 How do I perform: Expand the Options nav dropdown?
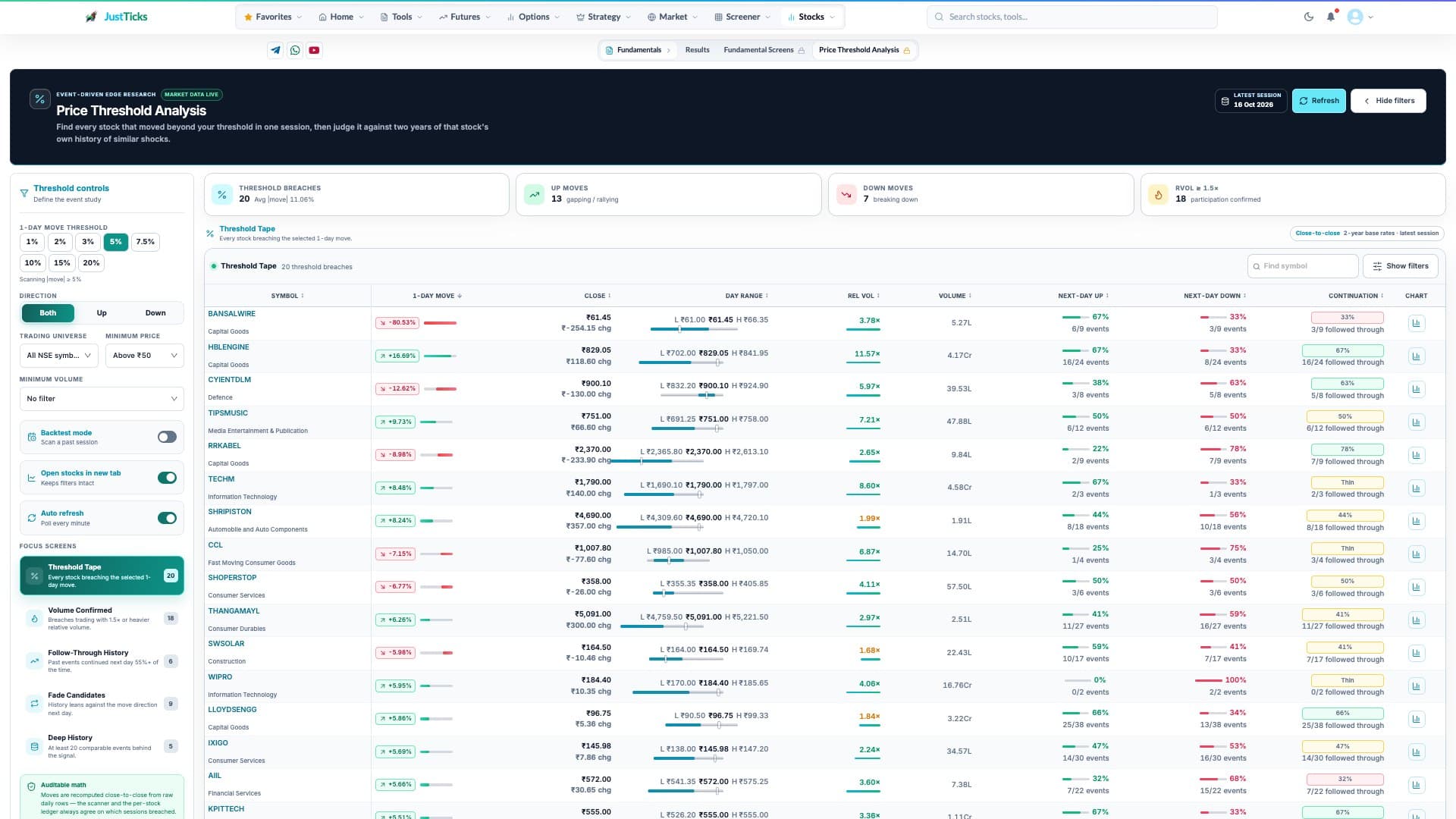tap(533, 17)
